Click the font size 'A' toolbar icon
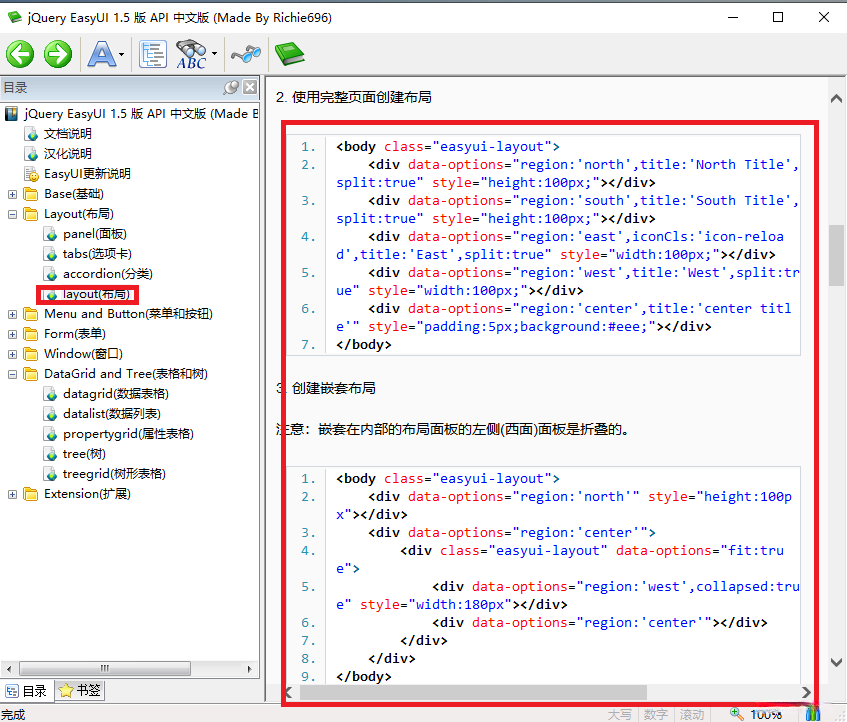This screenshot has height=722, width=847. 101,54
